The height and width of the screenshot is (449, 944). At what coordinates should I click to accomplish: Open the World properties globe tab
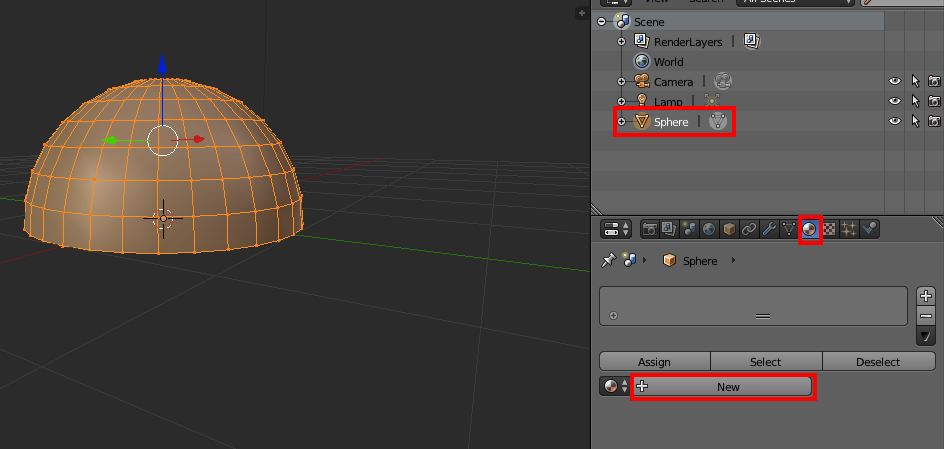point(709,229)
